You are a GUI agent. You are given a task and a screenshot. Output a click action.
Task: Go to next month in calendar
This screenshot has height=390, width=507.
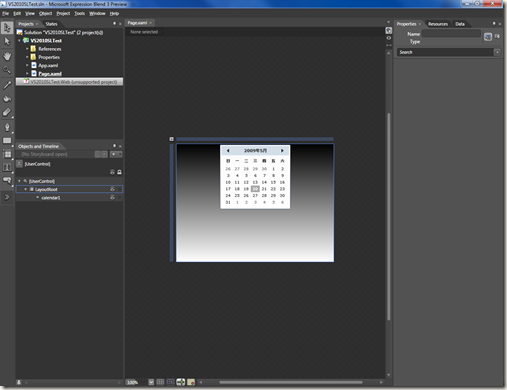pos(282,151)
